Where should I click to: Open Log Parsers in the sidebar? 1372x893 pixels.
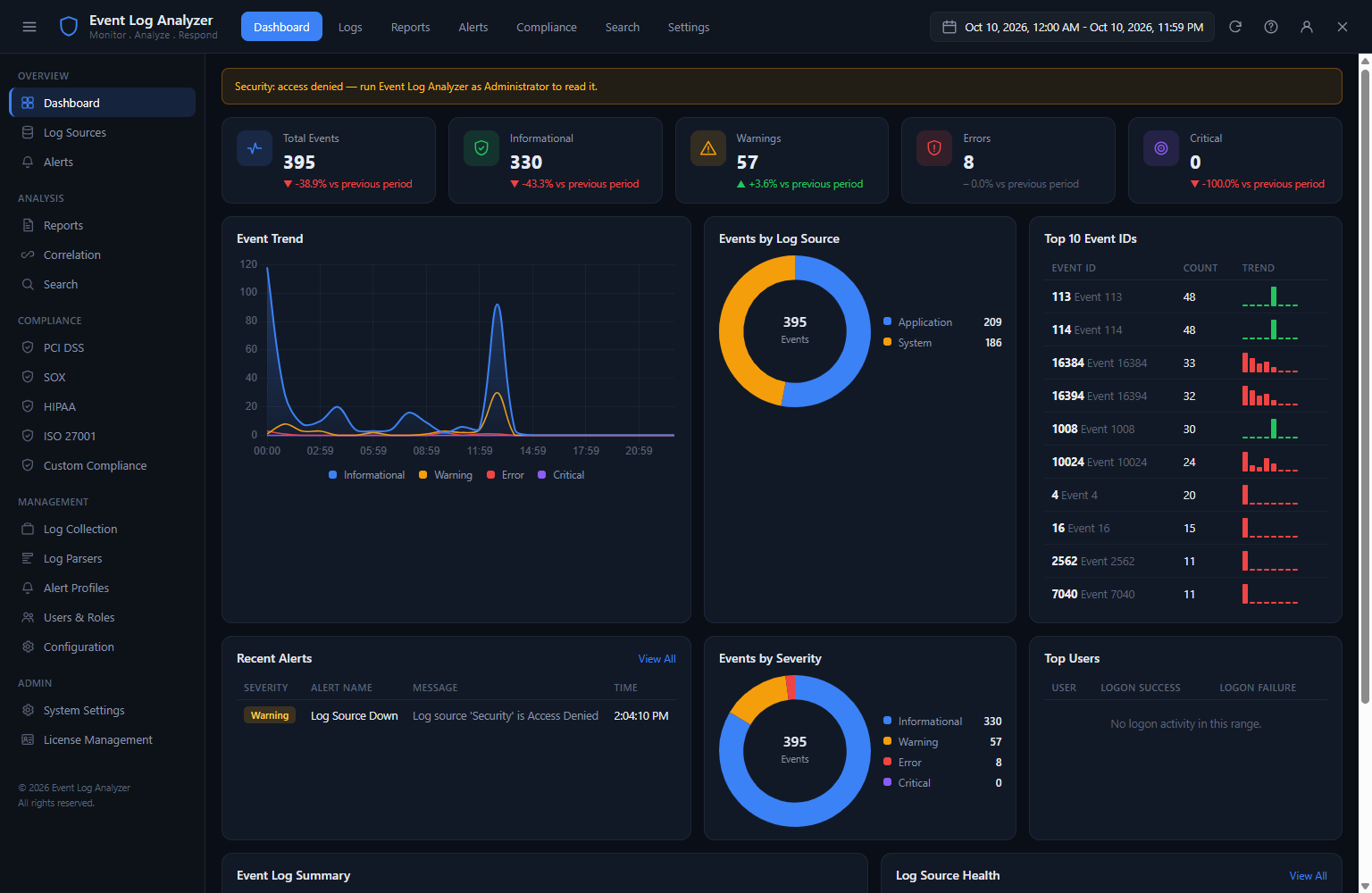pos(102,558)
